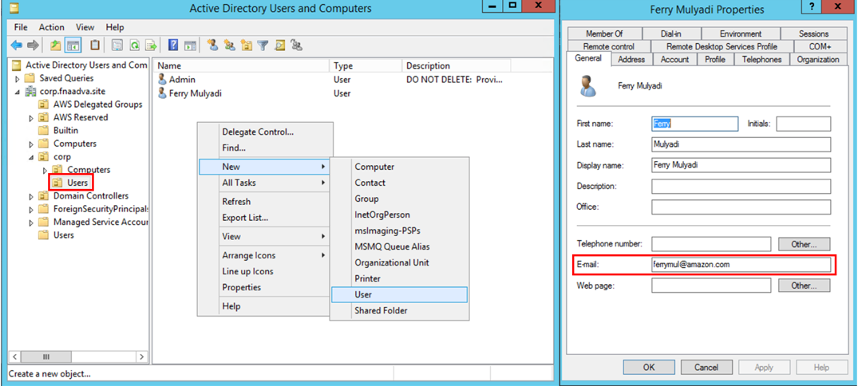Viewport: 858px width, 387px height.
Task: Click OK in Ferry Mulyadi Properties
Action: click(x=649, y=367)
